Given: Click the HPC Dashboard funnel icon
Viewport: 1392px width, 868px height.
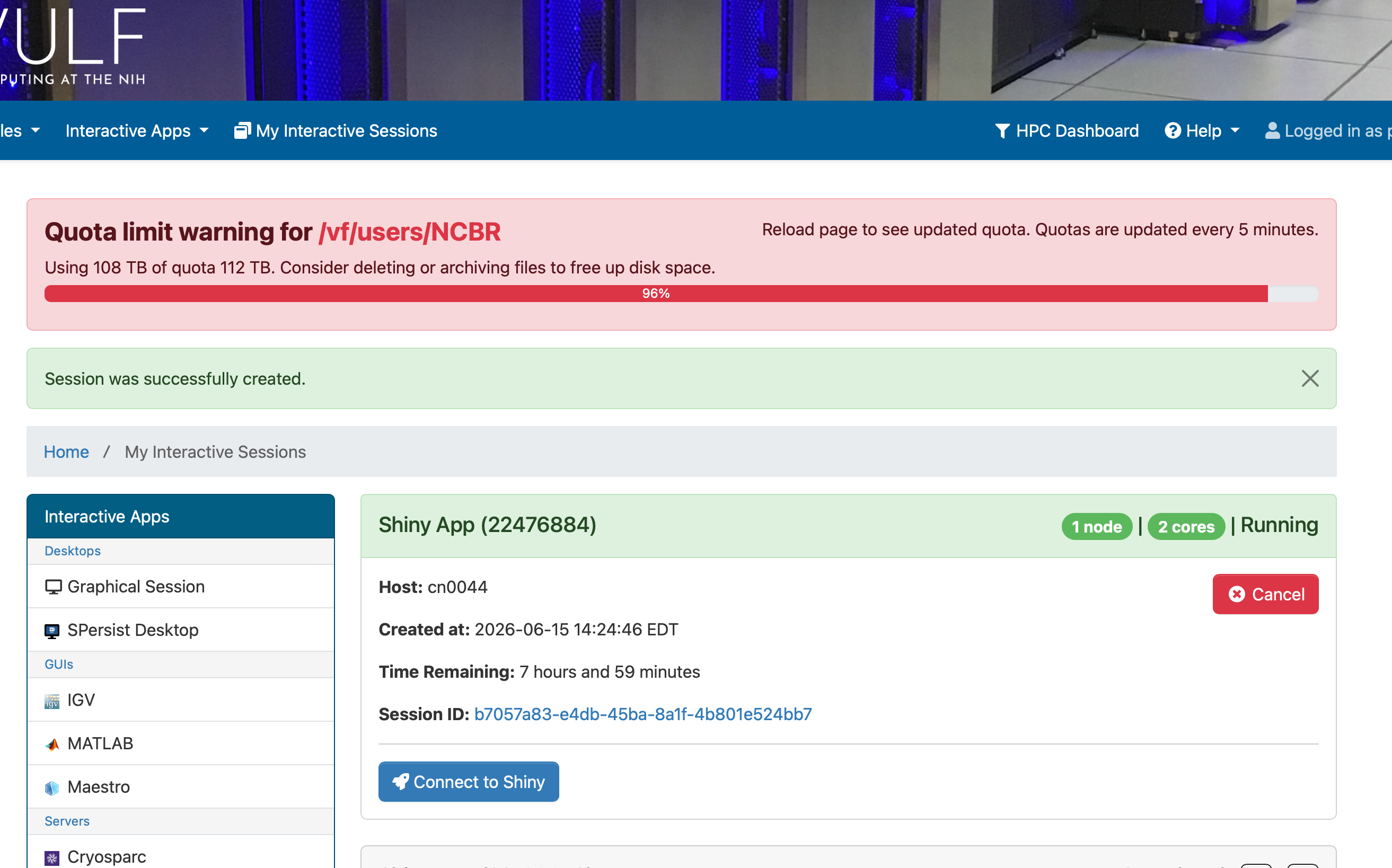Looking at the screenshot, I should coord(1002,131).
